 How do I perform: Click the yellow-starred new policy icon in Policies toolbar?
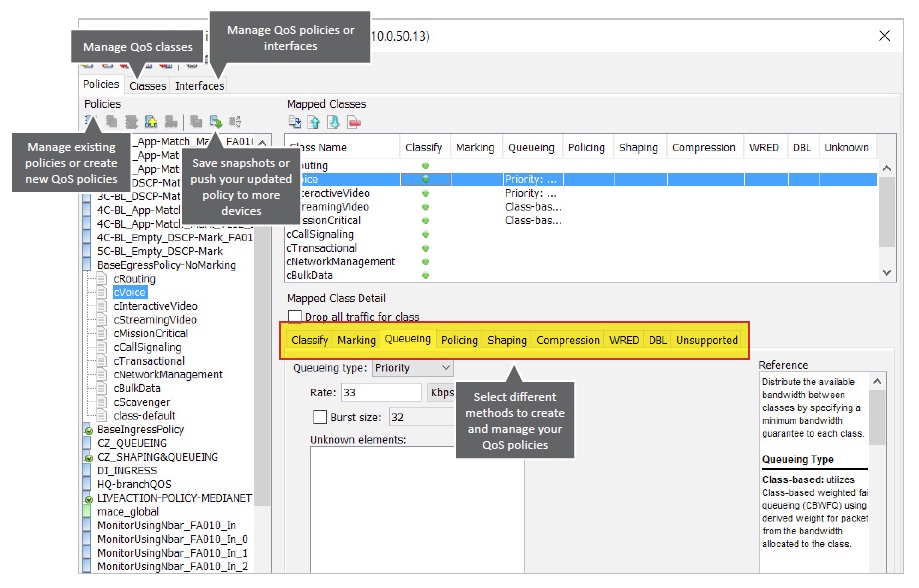[x=151, y=122]
